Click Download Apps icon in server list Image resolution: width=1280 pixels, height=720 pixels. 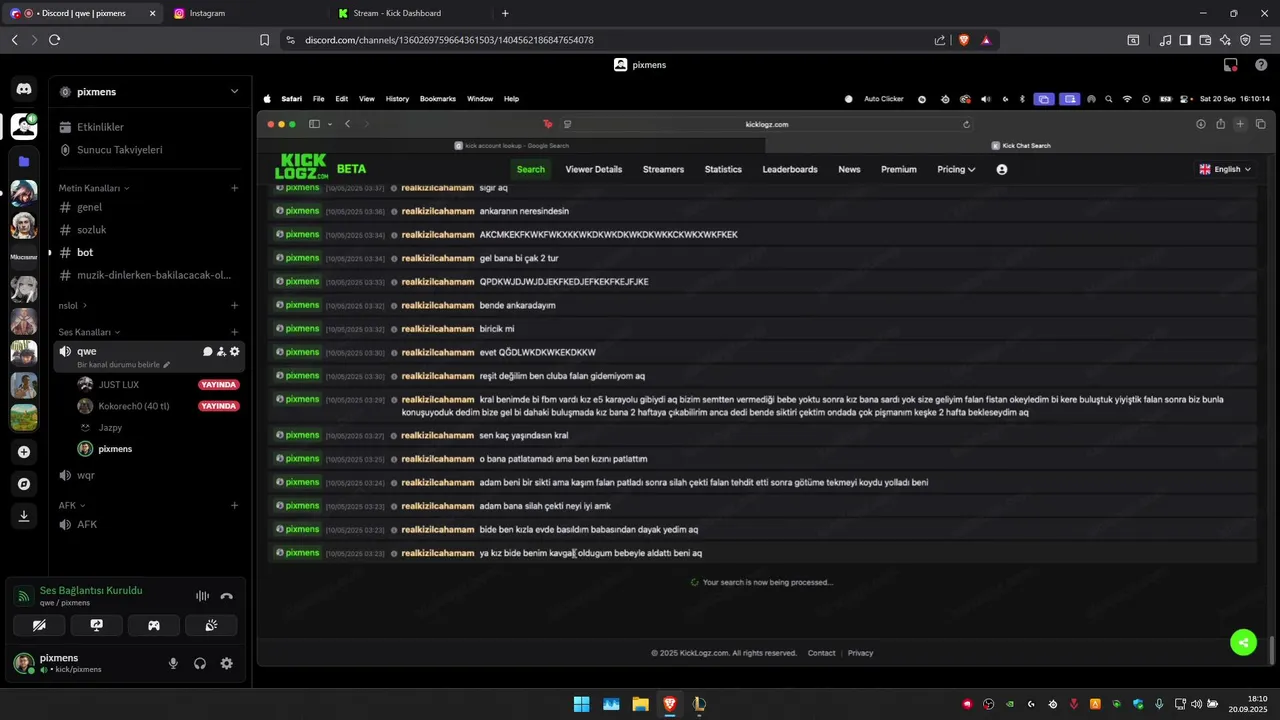pos(24,516)
